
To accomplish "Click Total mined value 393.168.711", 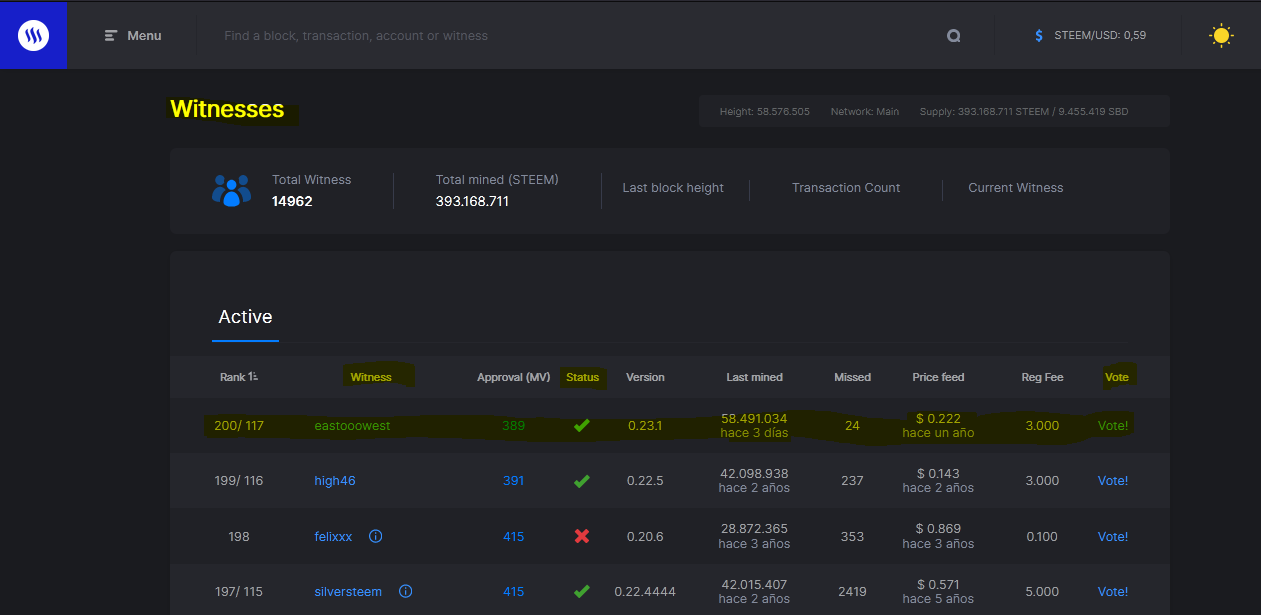I will (472, 201).
